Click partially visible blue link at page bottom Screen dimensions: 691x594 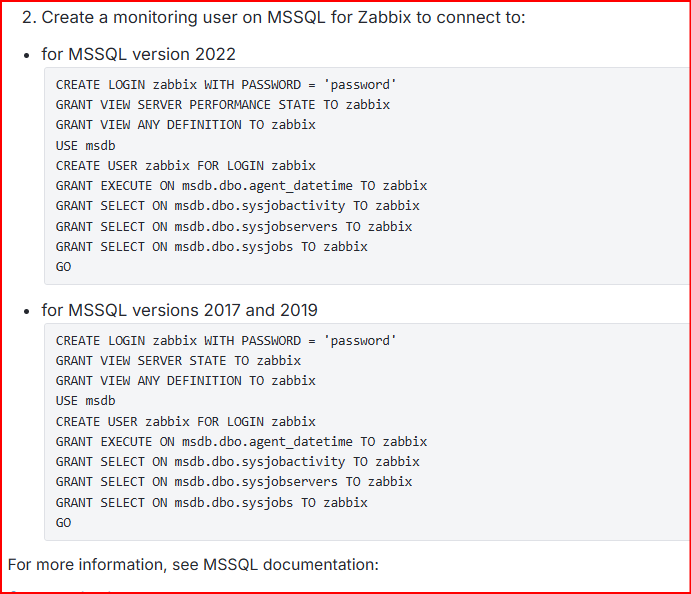62,590
